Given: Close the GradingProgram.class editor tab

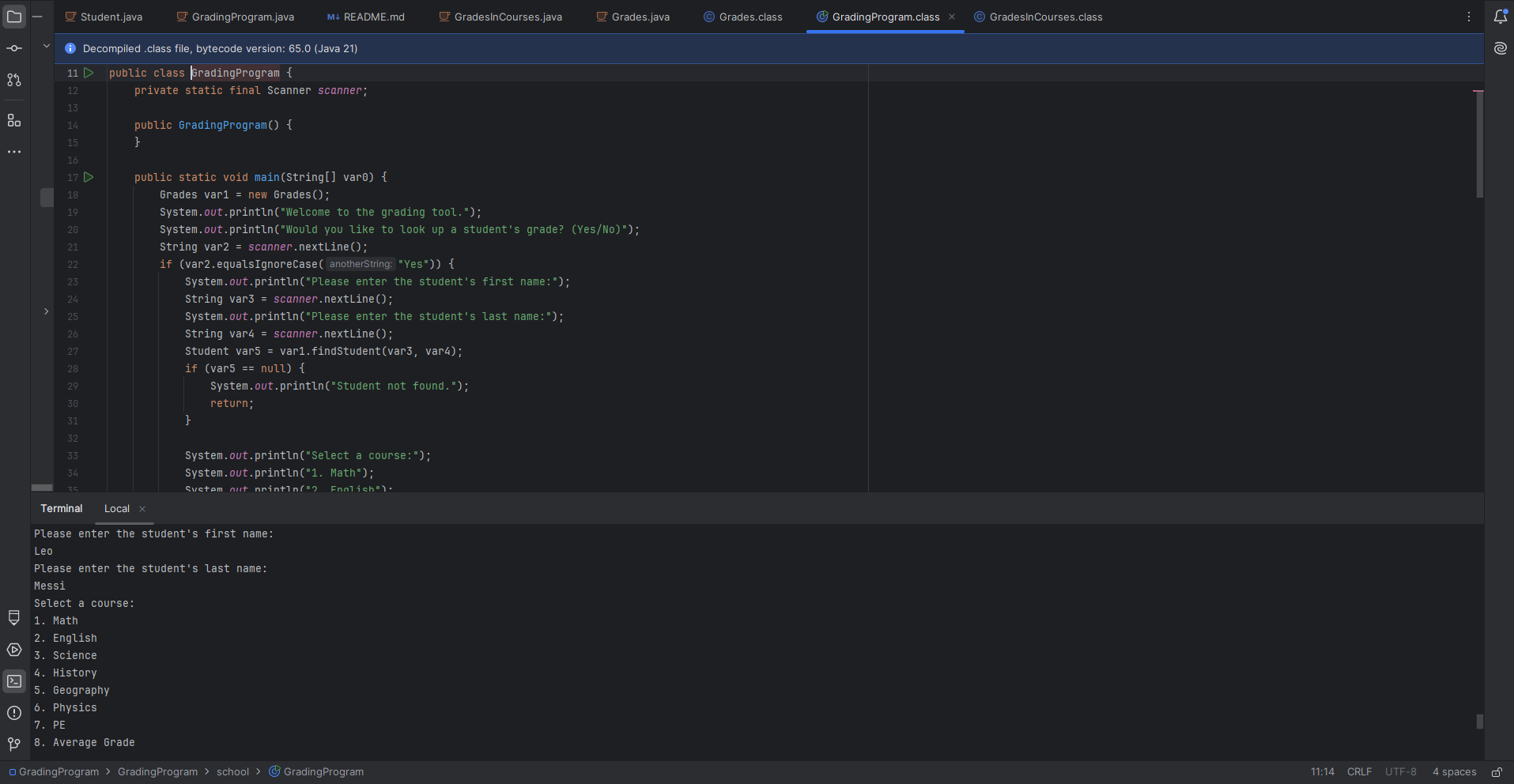Looking at the screenshot, I should click(x=952, y=17).
